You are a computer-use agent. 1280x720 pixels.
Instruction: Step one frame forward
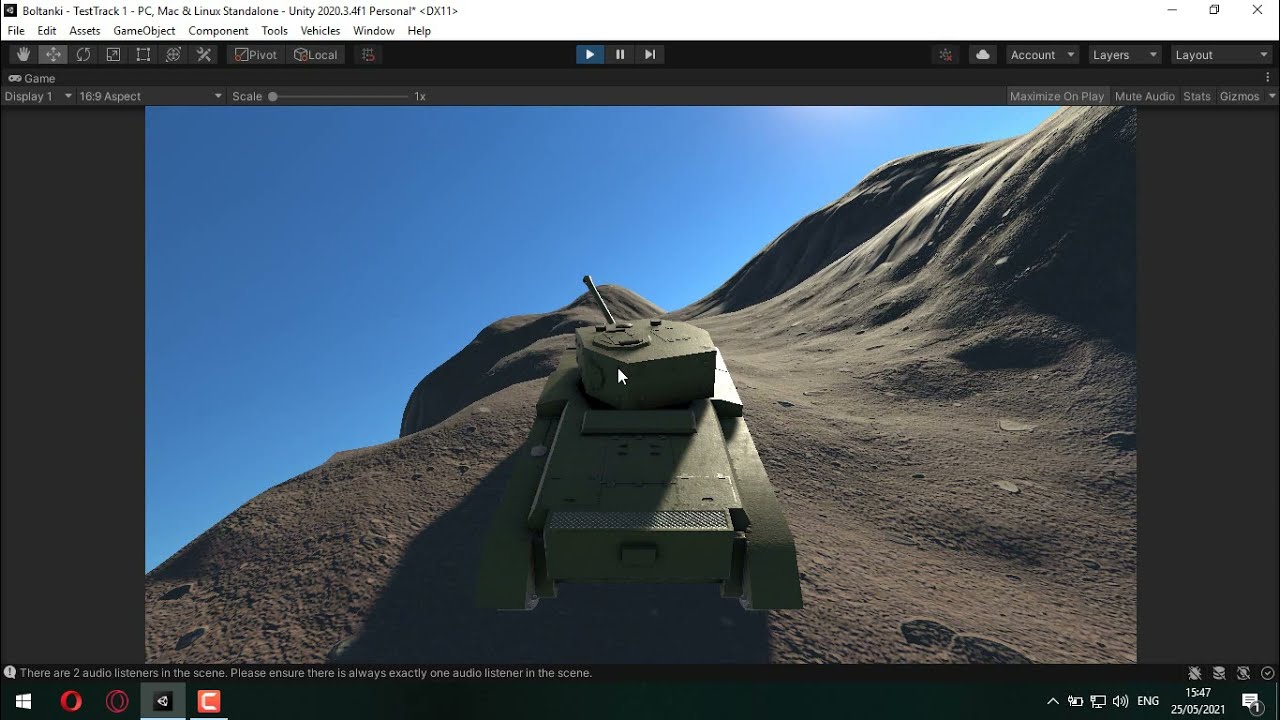(650, 55)
